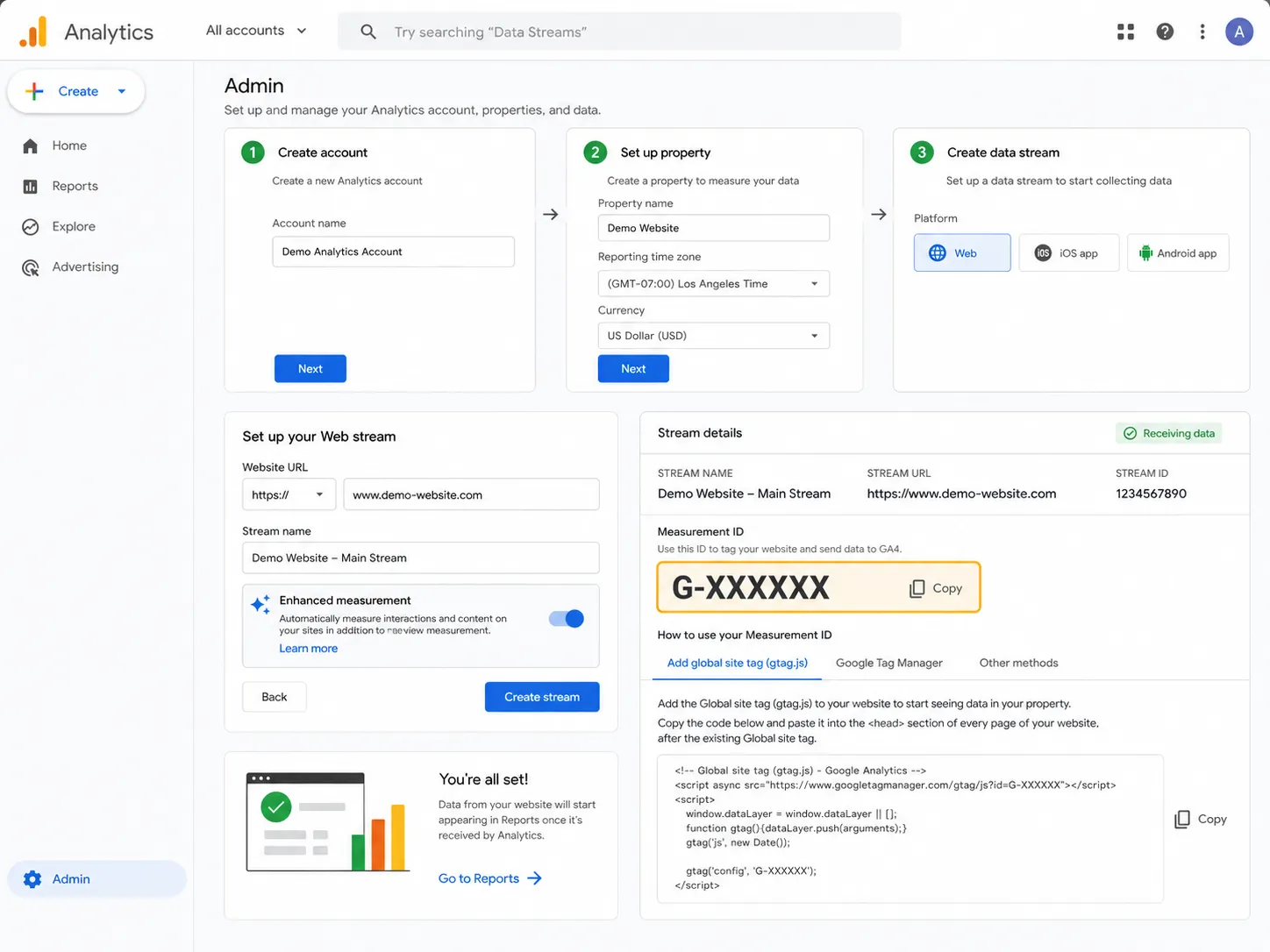Click the top search bar field
Viewport: 1270px width, 952px height.
(619, 32)
